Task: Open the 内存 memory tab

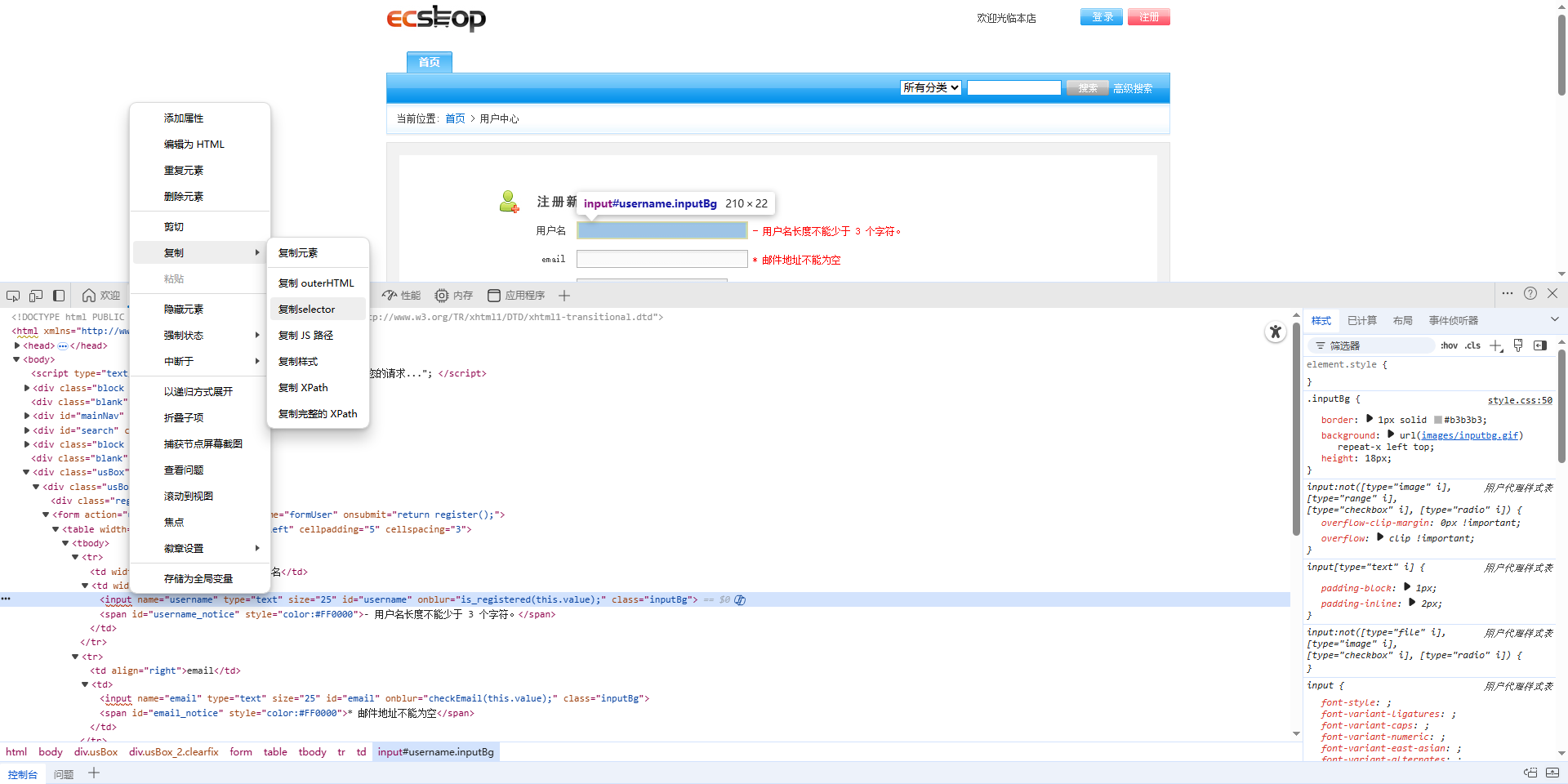Action: pyautogui.click(x=454, y=296)
